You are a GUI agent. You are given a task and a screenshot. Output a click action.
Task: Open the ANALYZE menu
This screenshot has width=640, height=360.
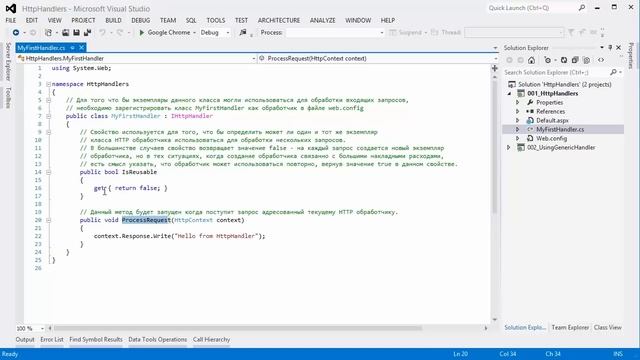(322, 20)
